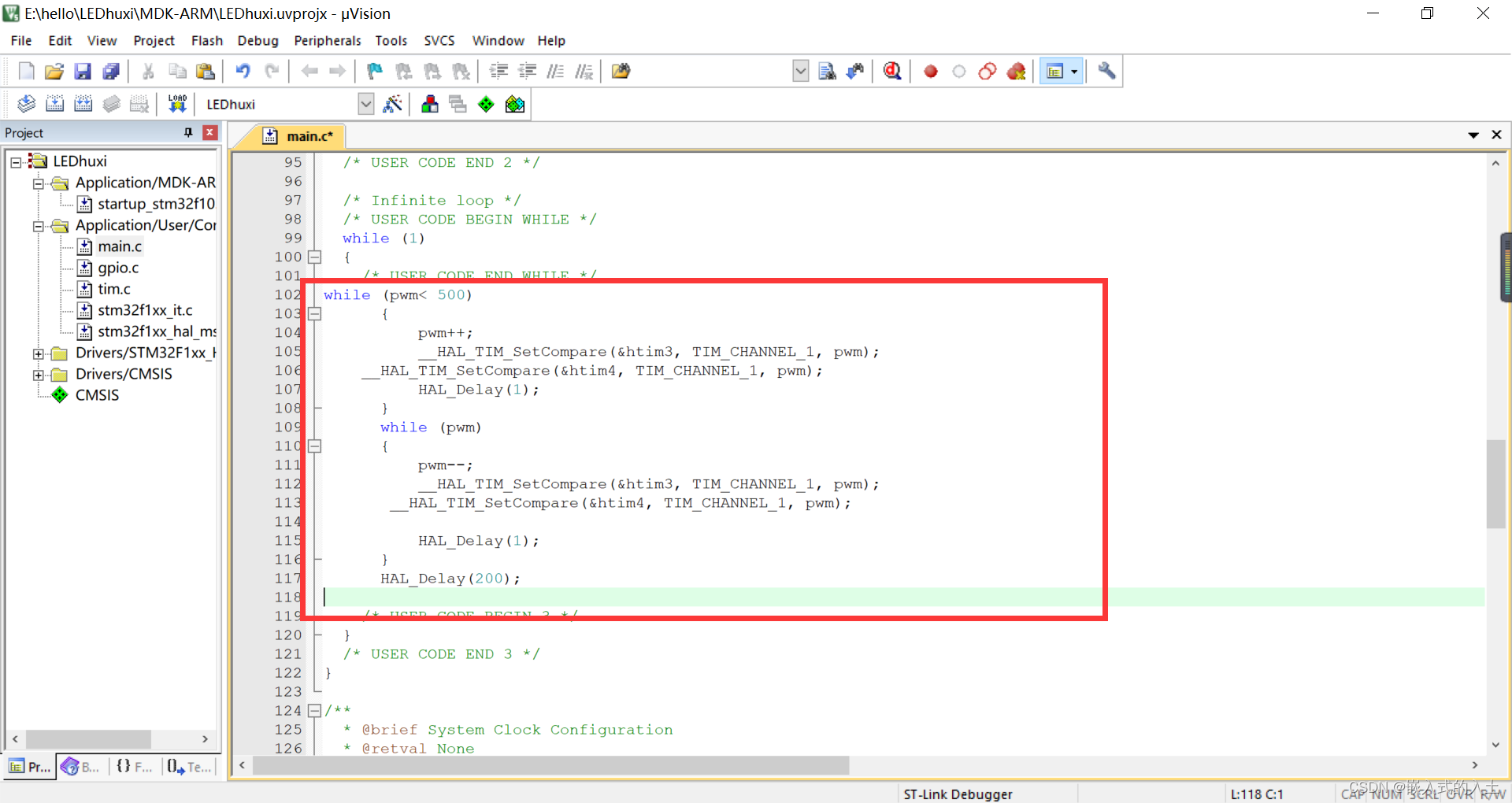
Task: Undo the last edit
Action: point(243,72)
